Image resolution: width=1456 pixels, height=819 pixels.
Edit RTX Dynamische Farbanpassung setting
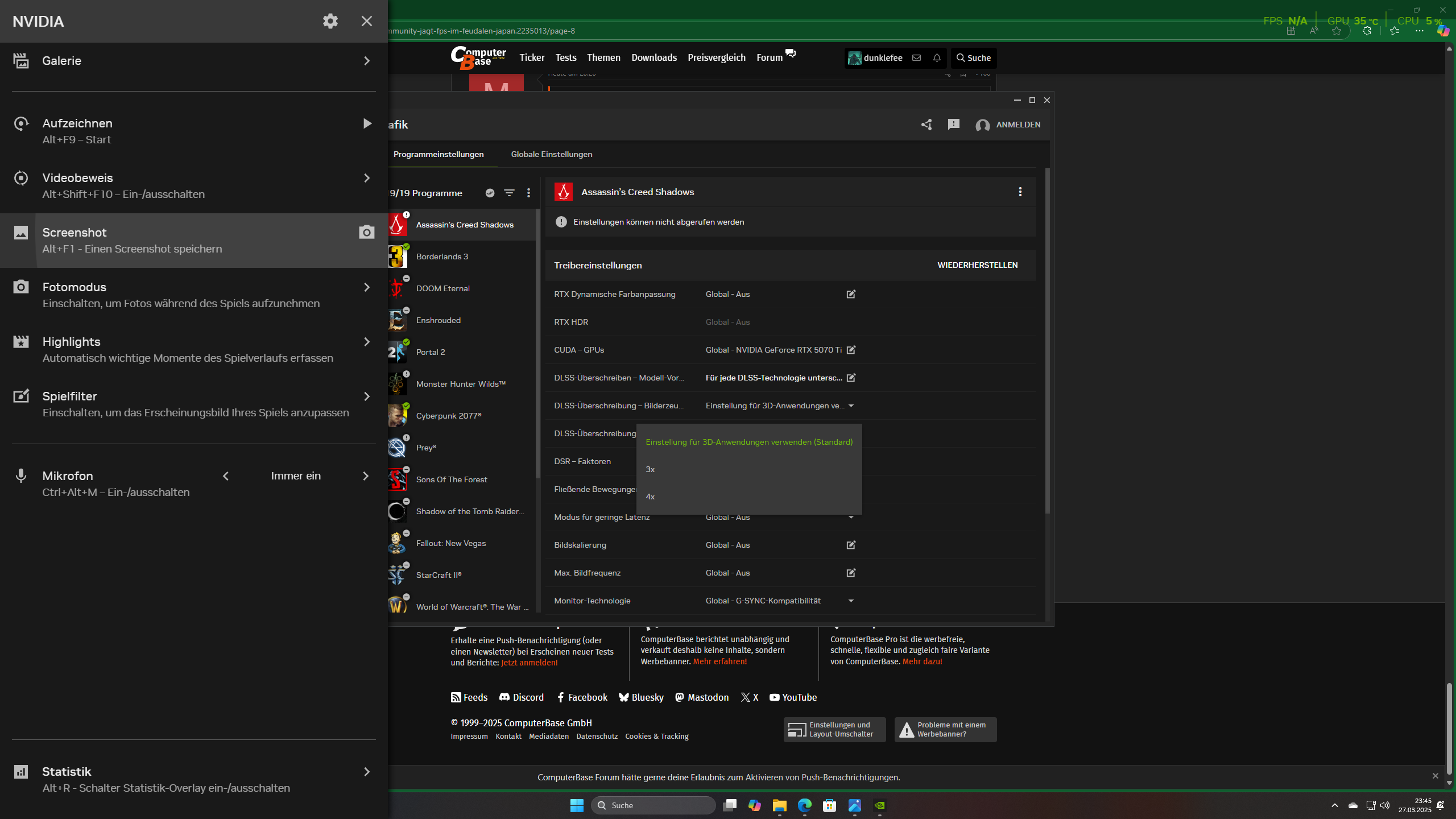pyautogui.click(x=851, y=294)
